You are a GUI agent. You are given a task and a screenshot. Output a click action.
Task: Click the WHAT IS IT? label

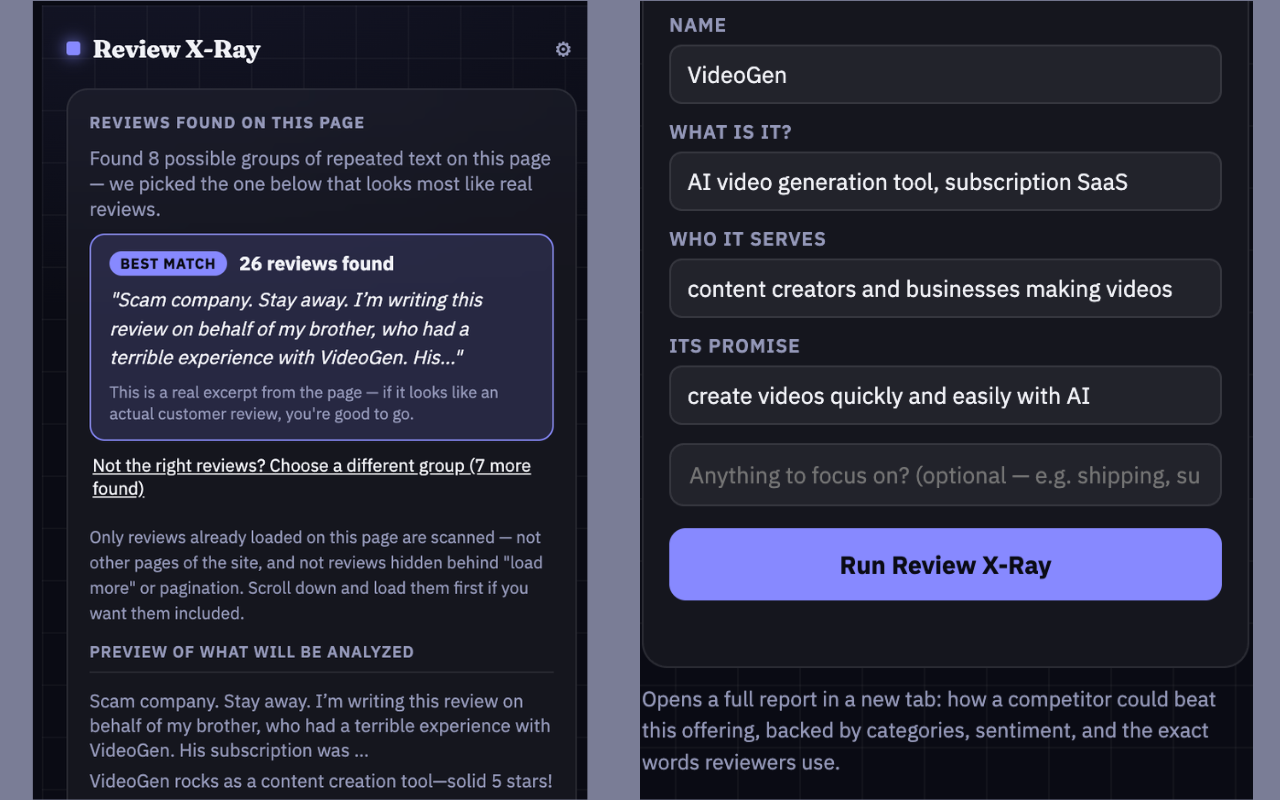click(730, 132)
